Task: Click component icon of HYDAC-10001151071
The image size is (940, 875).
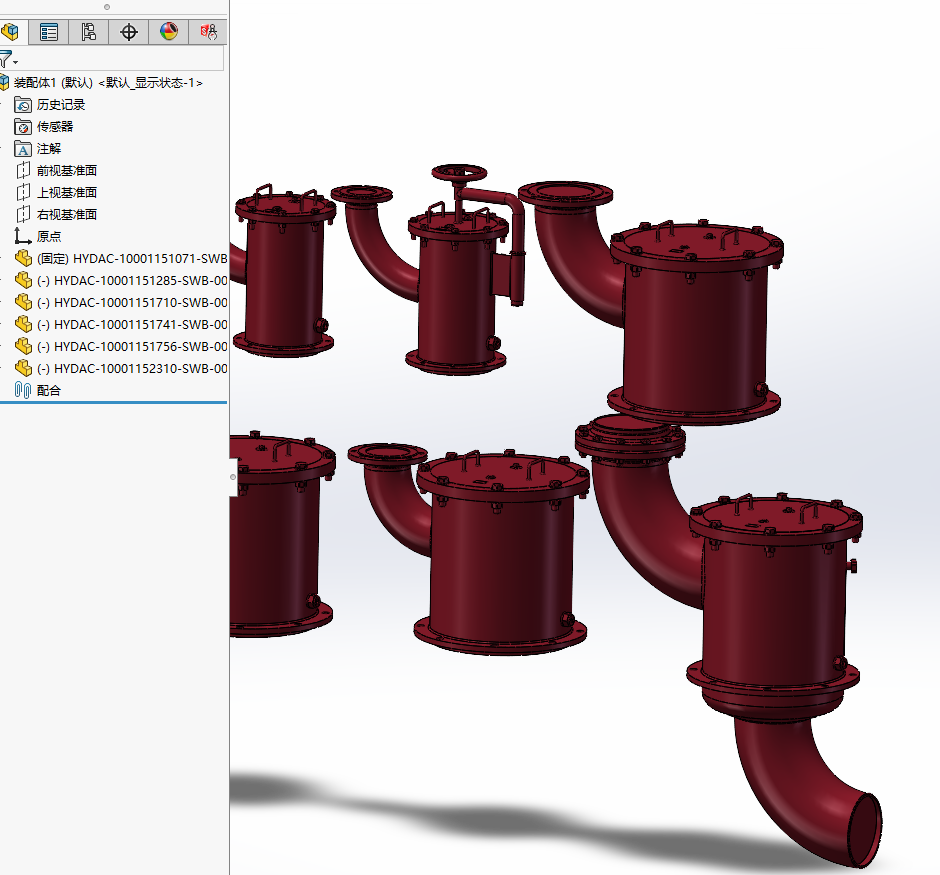Action: tap(23, 258)
